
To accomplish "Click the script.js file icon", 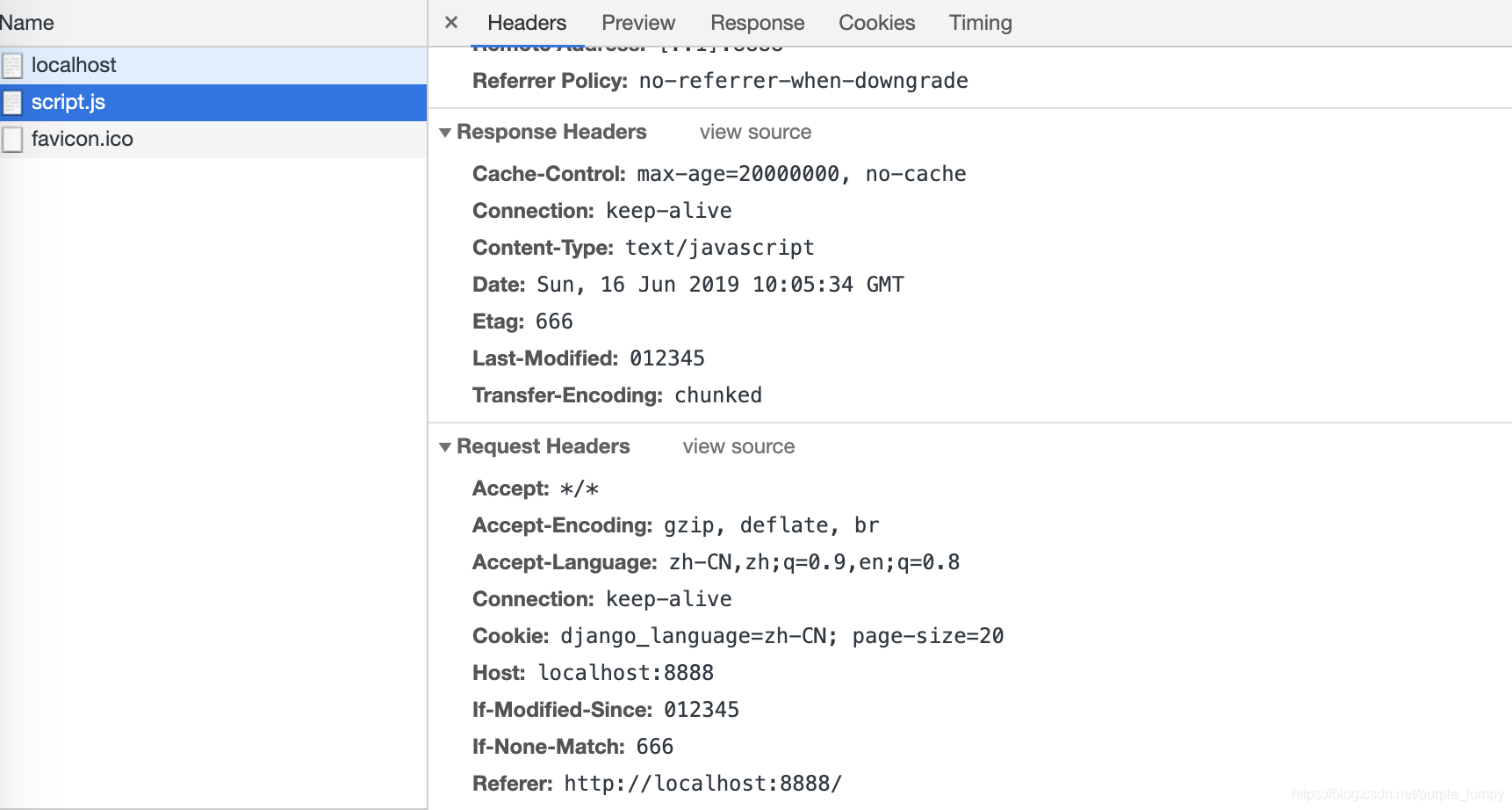I will [x=12, y=102].
